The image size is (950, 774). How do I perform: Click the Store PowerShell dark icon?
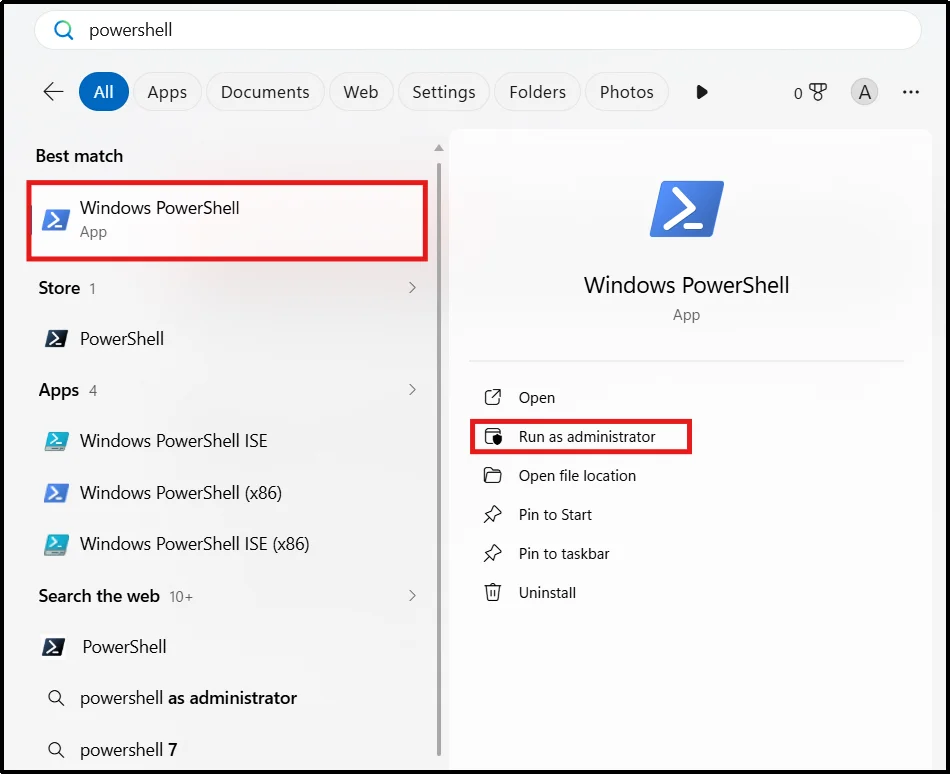point(56,339)
